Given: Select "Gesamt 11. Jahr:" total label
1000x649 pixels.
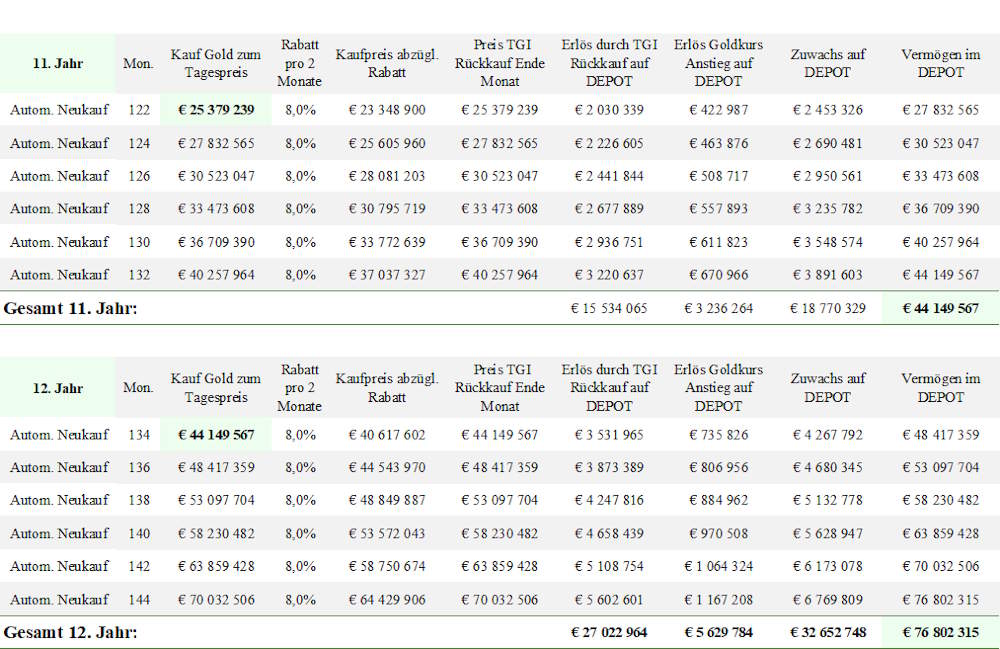Looking at the screenshot, I should pyautogui.click(x=70, y=309).
